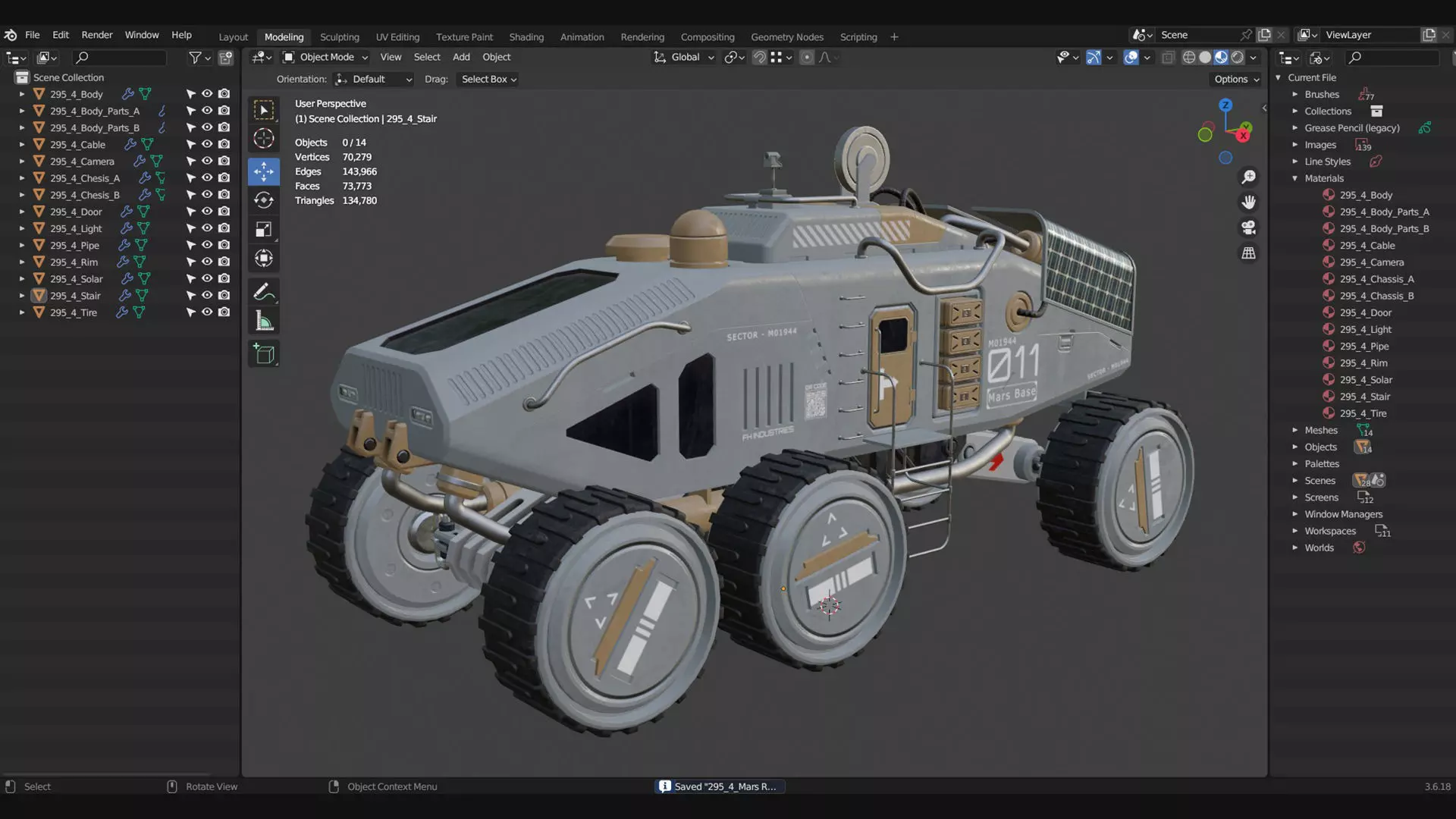The image size is (1456, 819).
Task: Disable render camera for 295_4_Tire
Action: 224,312
